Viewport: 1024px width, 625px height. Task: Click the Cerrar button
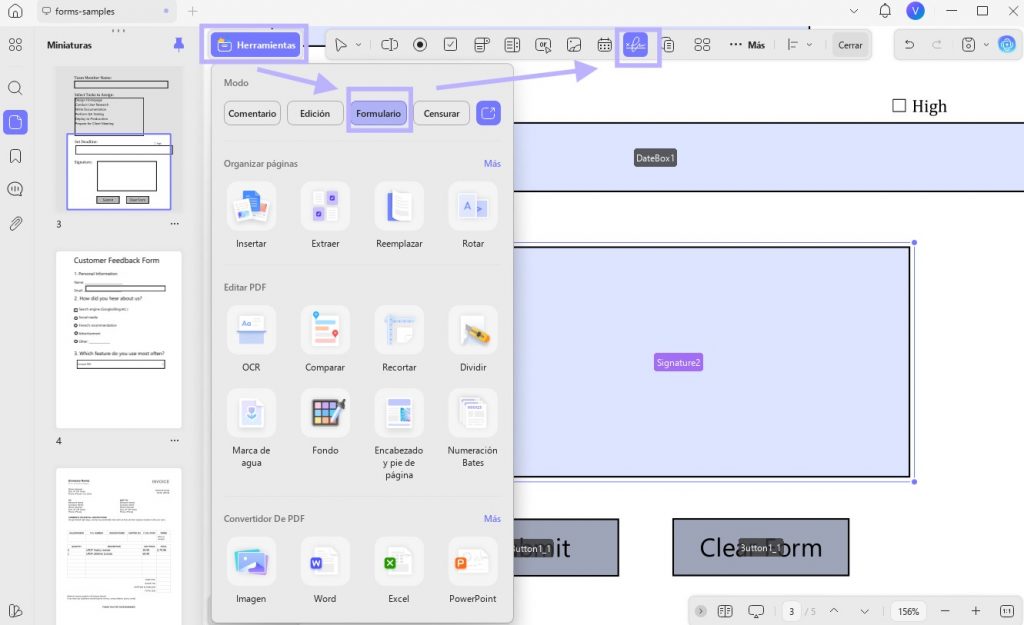850,45
